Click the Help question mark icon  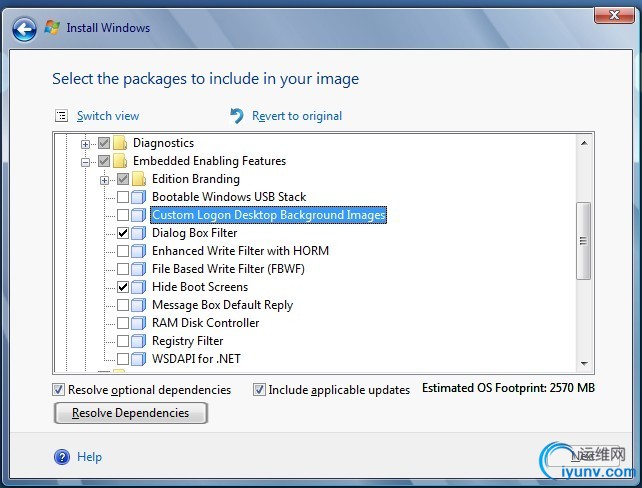click(62, 456)
